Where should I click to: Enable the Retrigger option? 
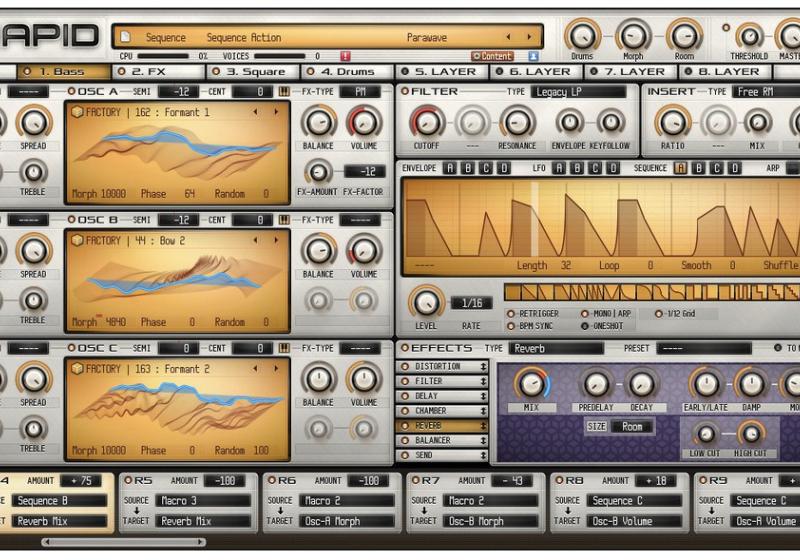[511, 314]
